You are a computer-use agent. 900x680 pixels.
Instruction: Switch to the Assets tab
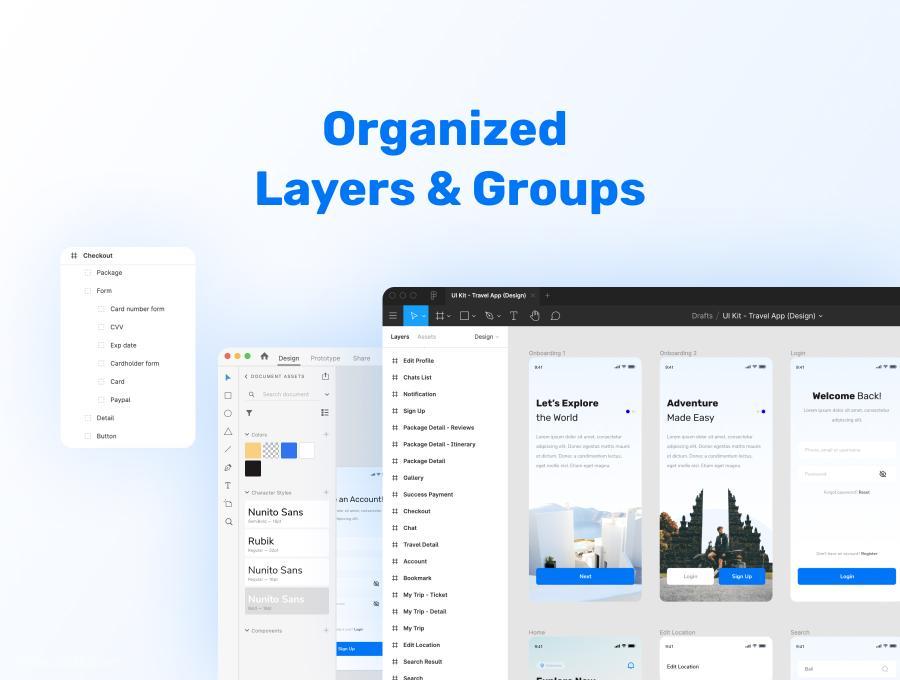[x=426, y=337]
